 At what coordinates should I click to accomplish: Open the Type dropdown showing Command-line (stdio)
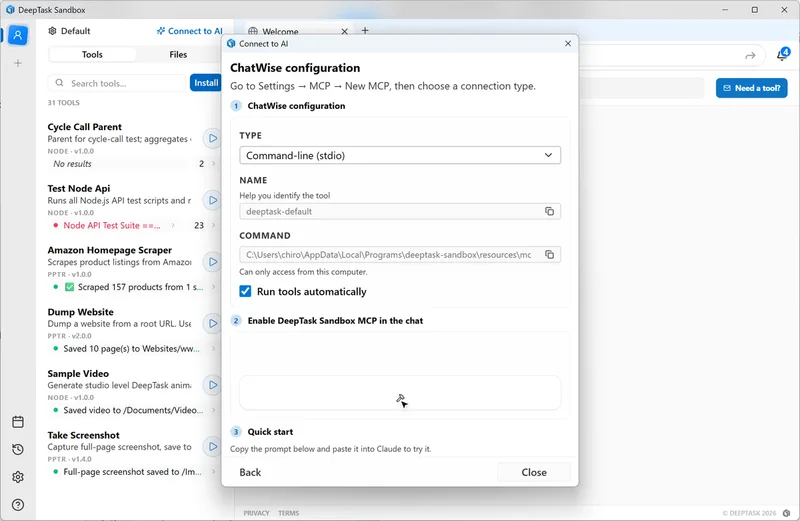click(400, 155)
